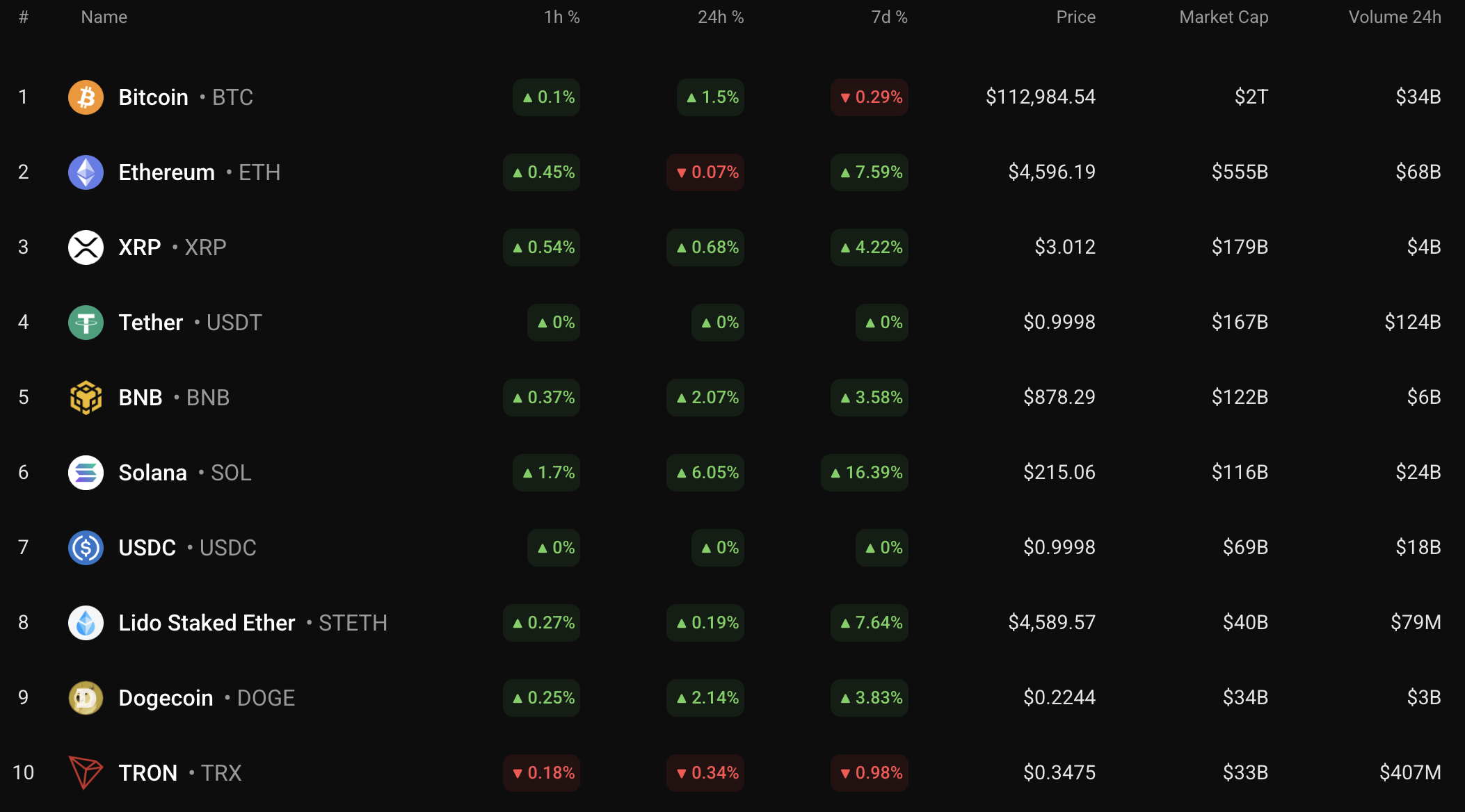Sort table by Market Cap header
The width and height of the screenshot is (1465, 812).
[x=1224, y=17]
